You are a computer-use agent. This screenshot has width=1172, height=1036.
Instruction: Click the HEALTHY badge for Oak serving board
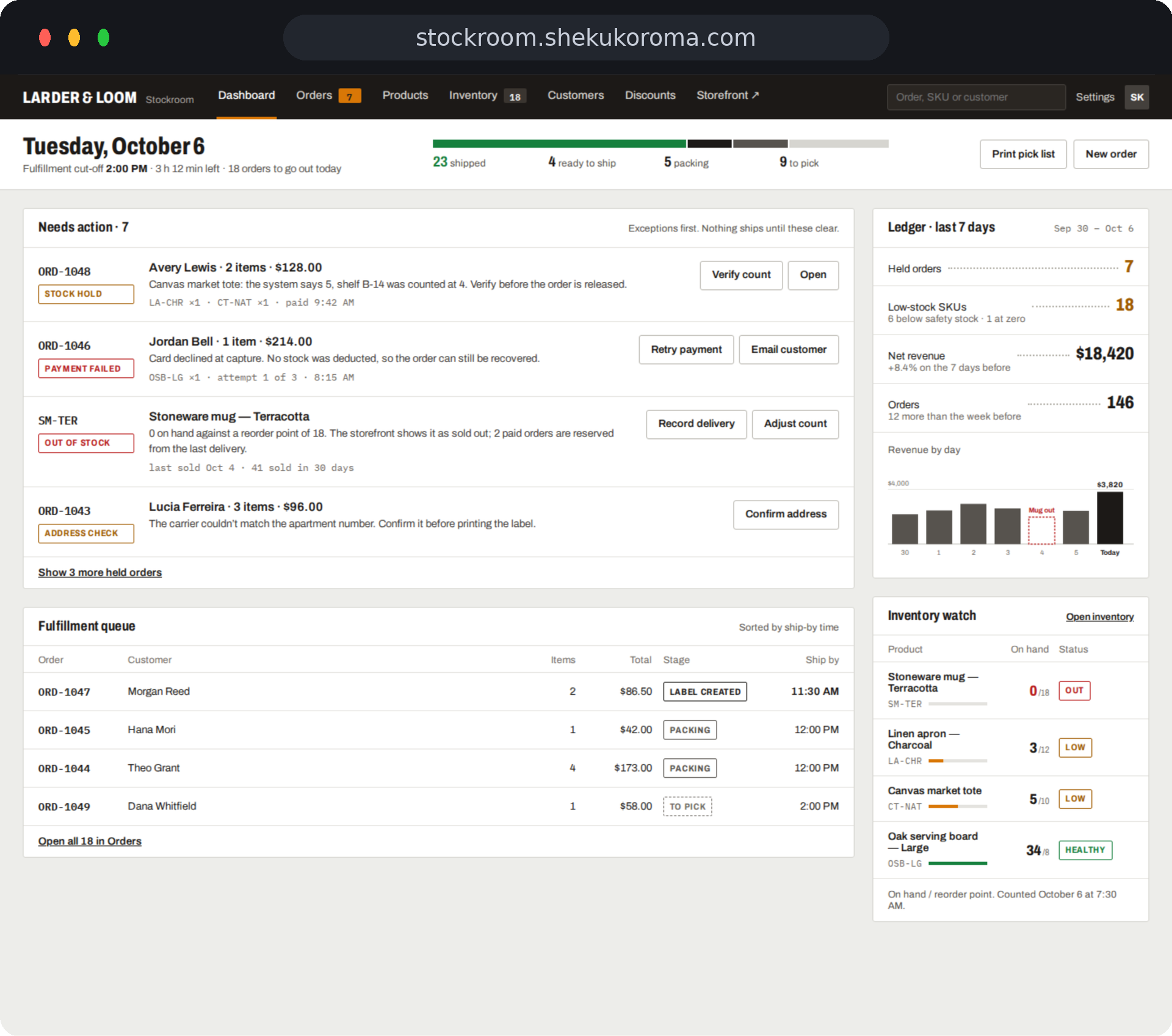tap(1085, 850)
